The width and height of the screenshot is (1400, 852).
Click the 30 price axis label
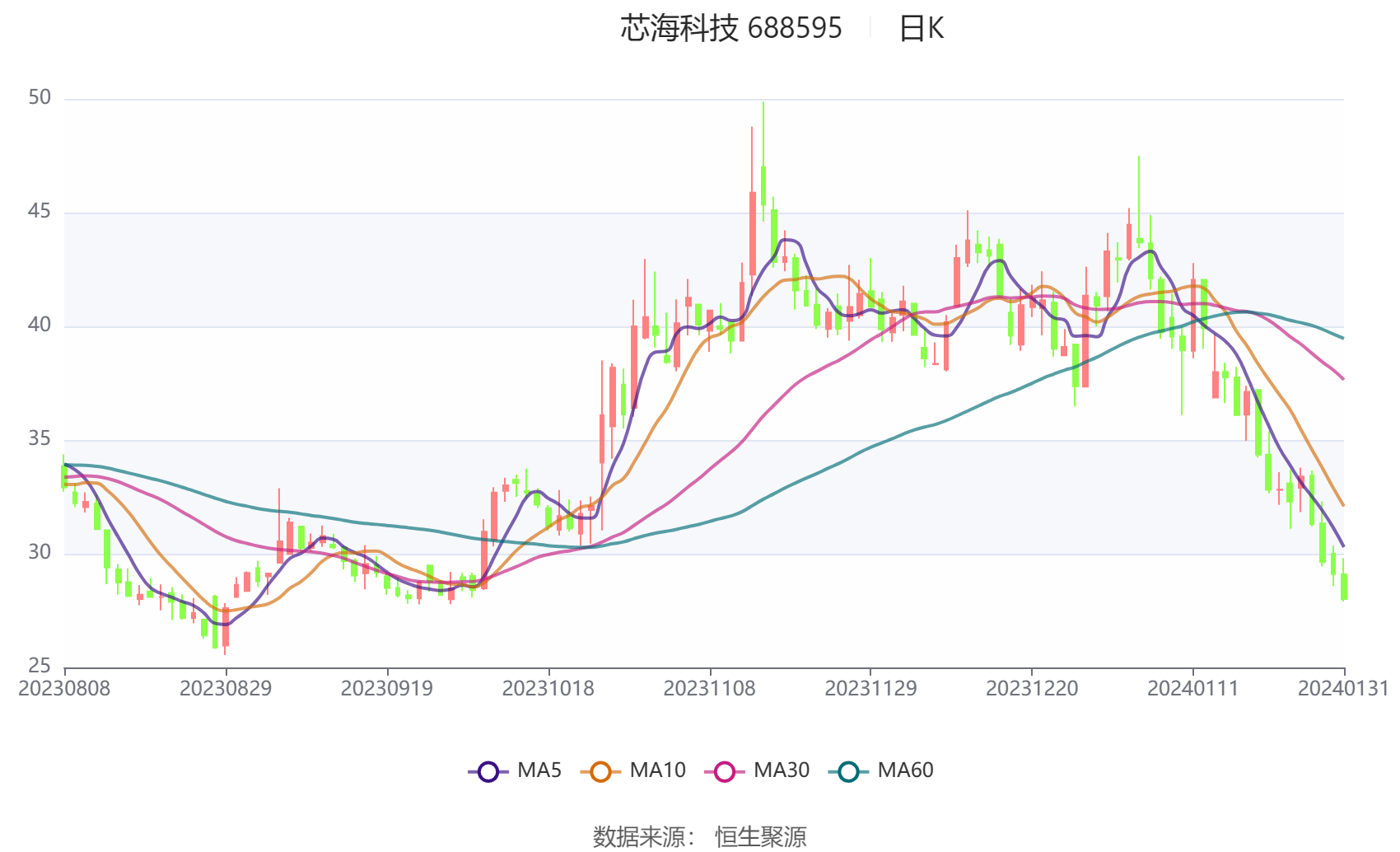[x=40, y=553]
